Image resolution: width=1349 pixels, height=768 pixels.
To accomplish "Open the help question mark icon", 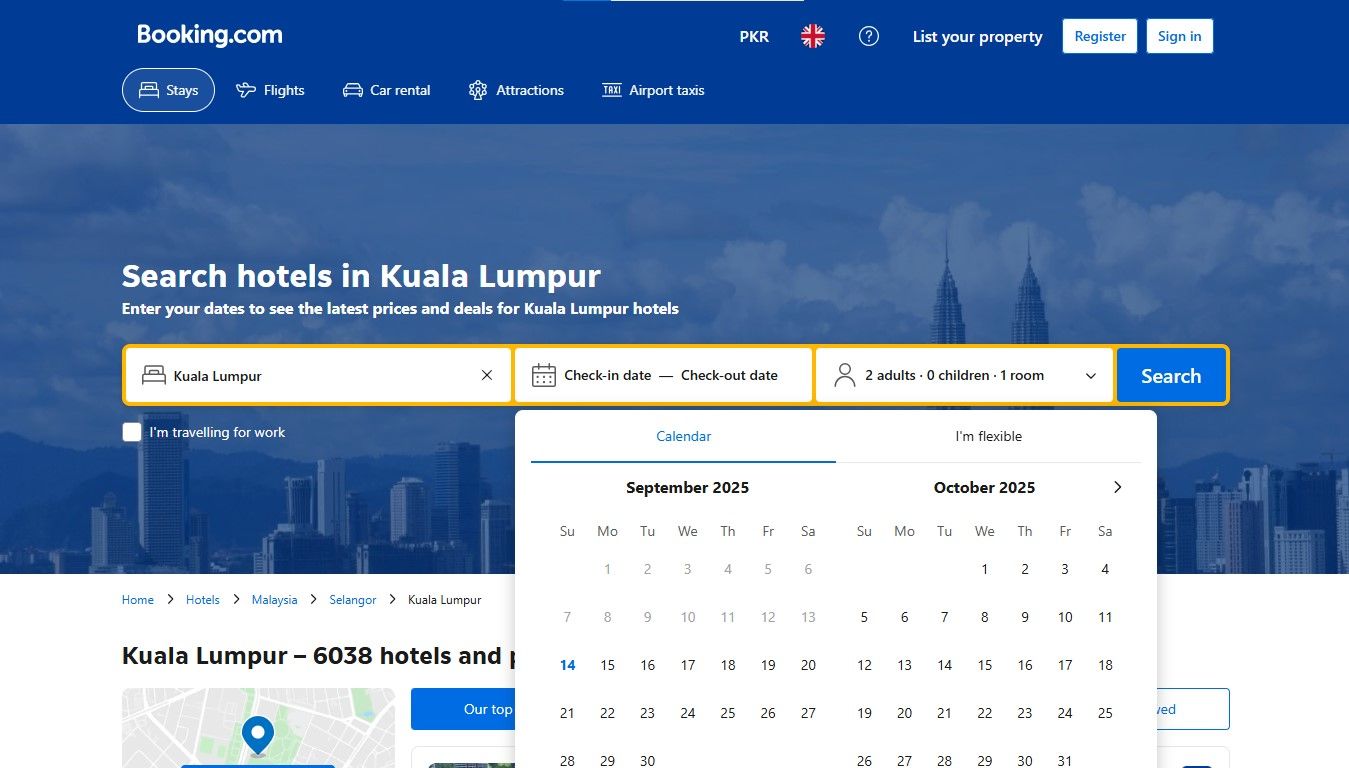I will (x=869, y=37).
